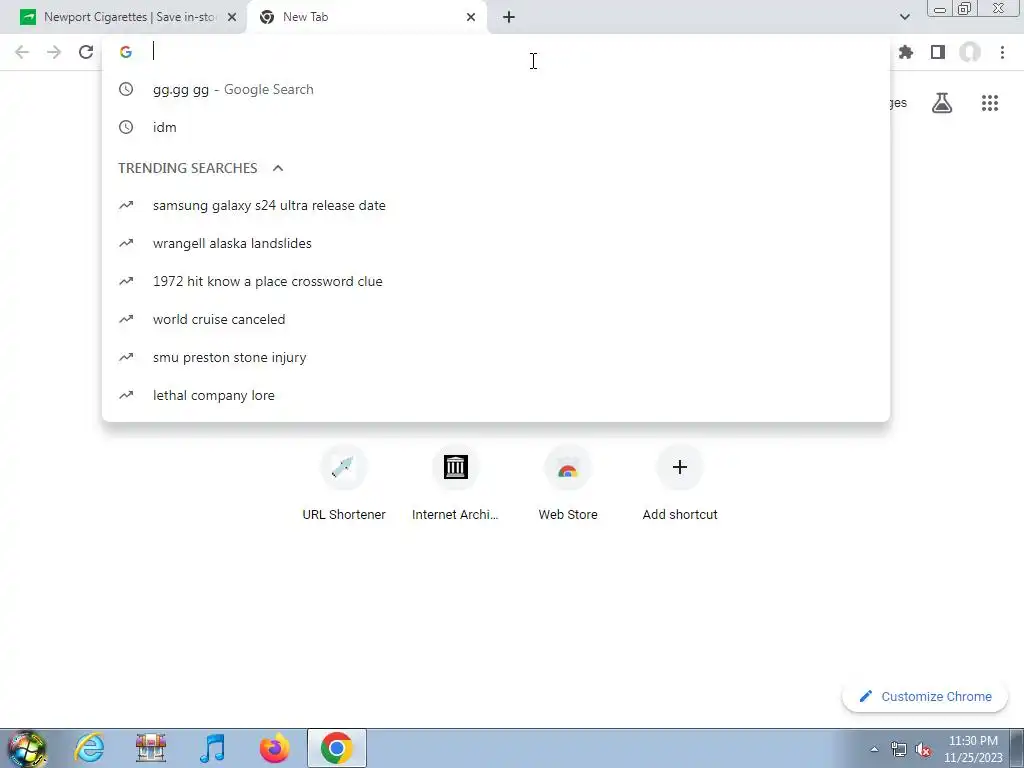Image resolution: width=1024 pixels, height=768 pixels.
Task: Click the Add shortcut plus tile
Action: pyautogui.click(x=680, y=484)
